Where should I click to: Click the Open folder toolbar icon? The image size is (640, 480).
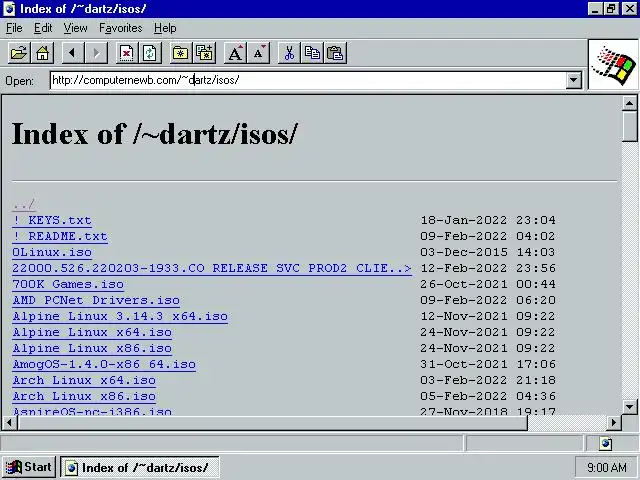pos(19,53)
